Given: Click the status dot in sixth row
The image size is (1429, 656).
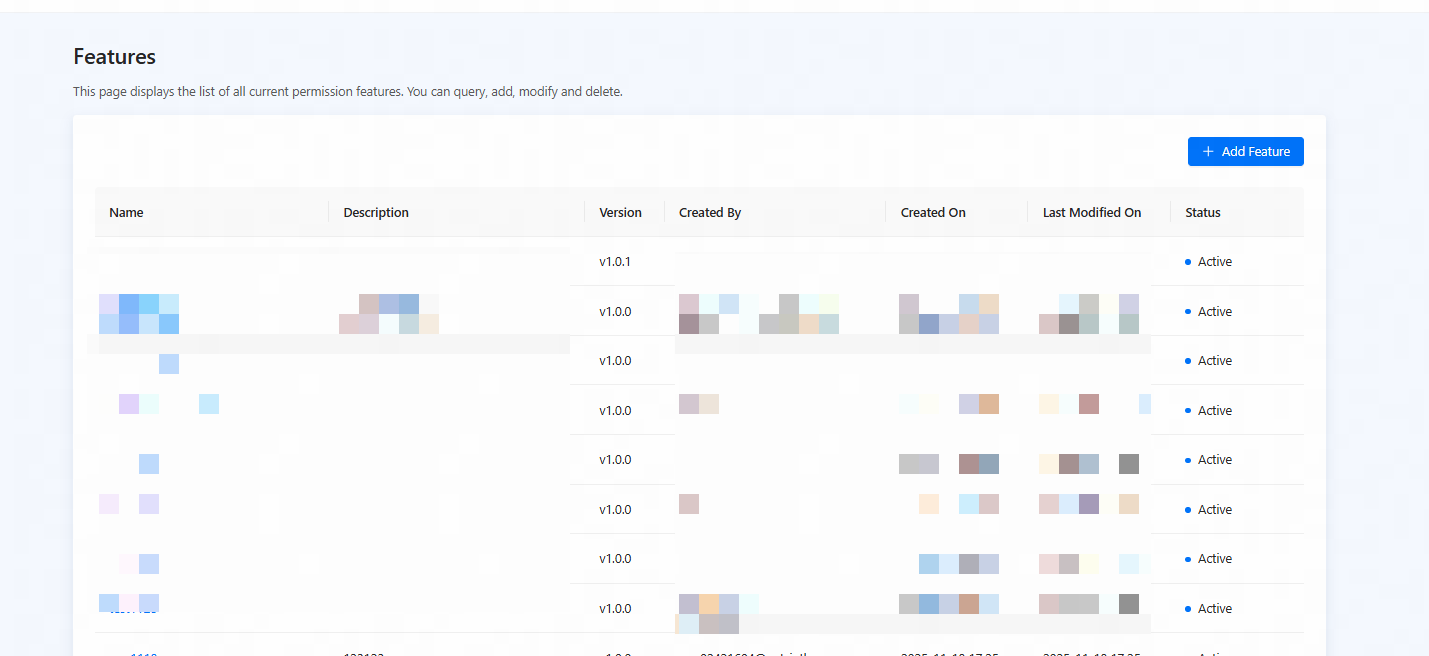Looking at the screenshot, I should 1188,510.
